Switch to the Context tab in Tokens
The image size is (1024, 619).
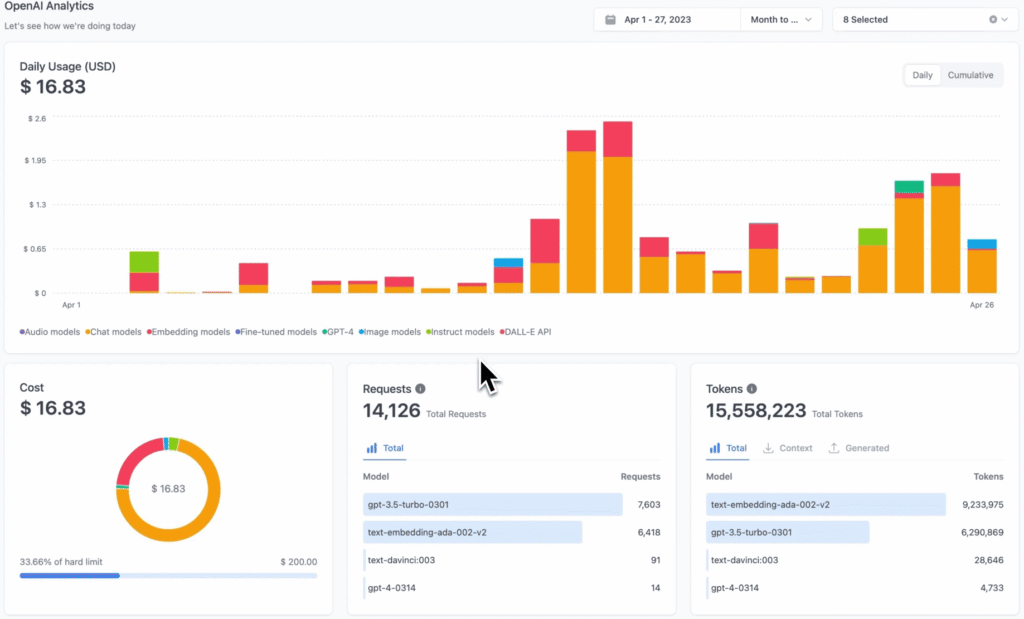point(788,448)
